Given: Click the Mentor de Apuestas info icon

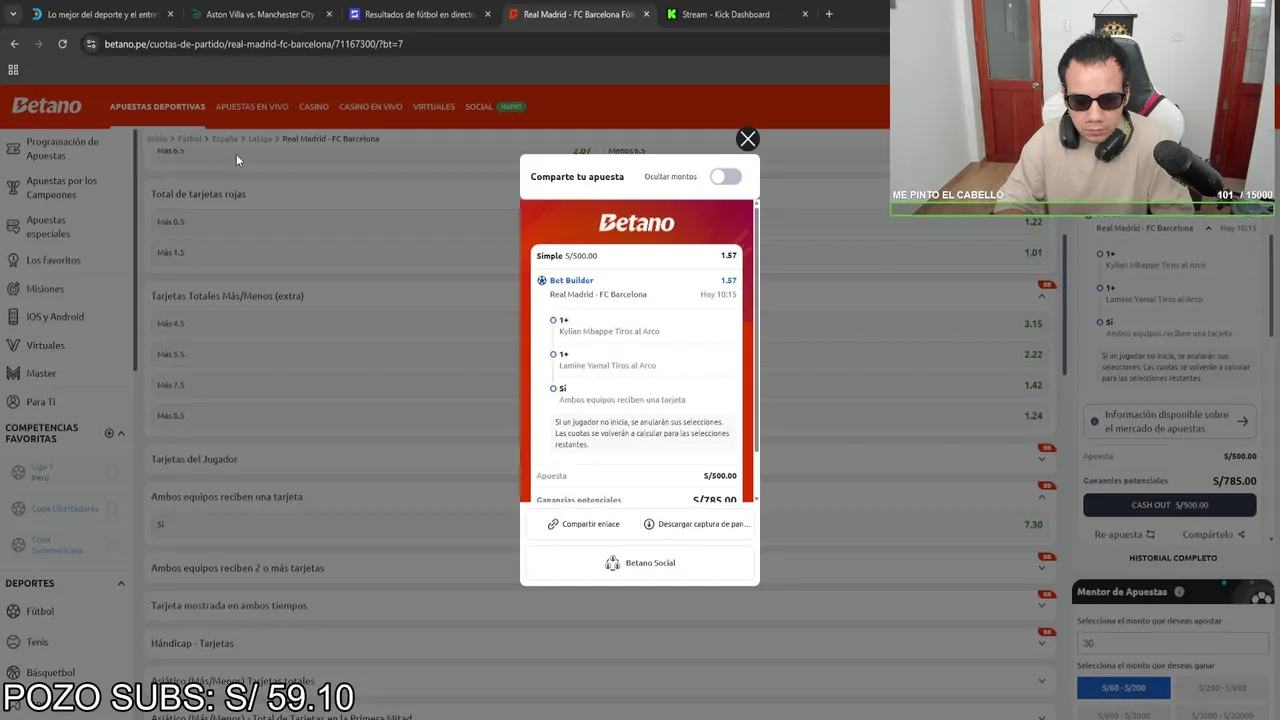Looking at the screenshot, I should click(1179, 592).
